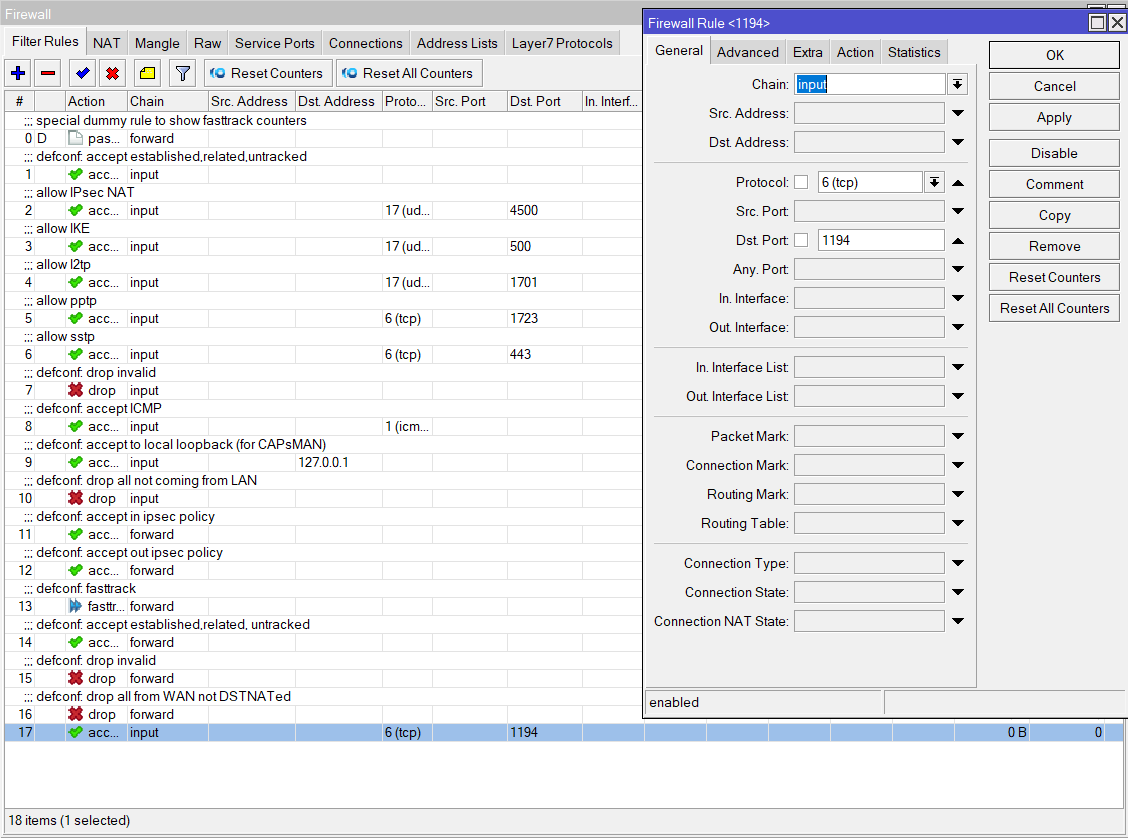Click into the Dst. Port 1194 field
Viewport: 1128px width, 838px height.
pyautogui.click(x=880, y=240)
